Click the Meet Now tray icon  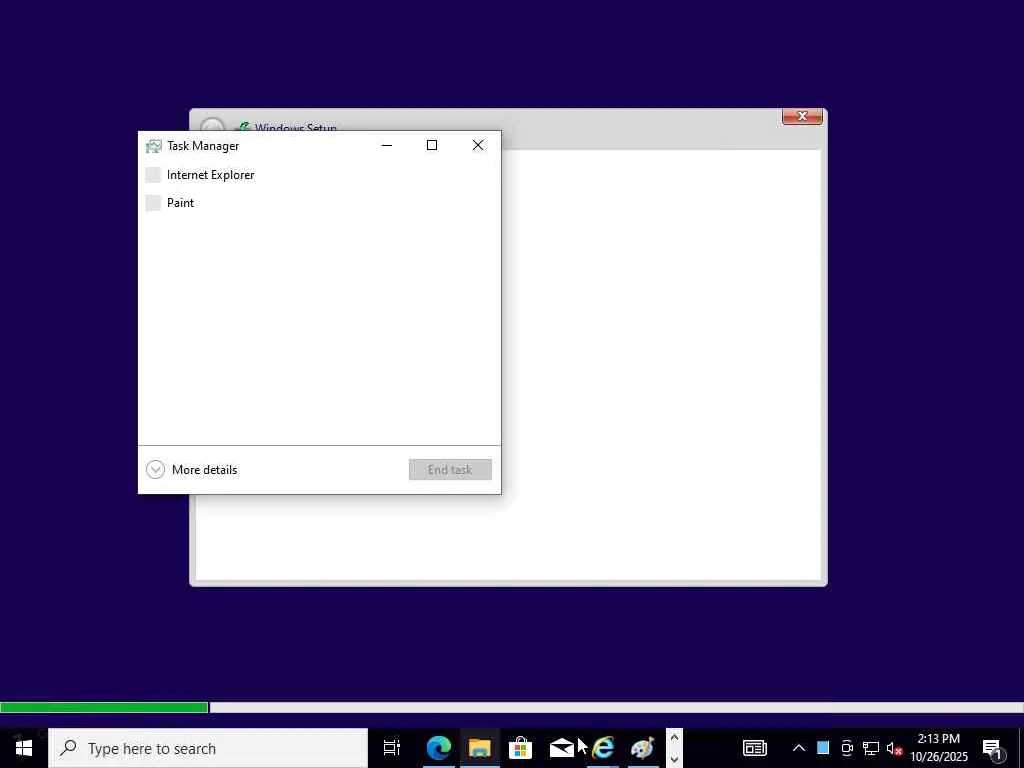click(x=847, y=748)
